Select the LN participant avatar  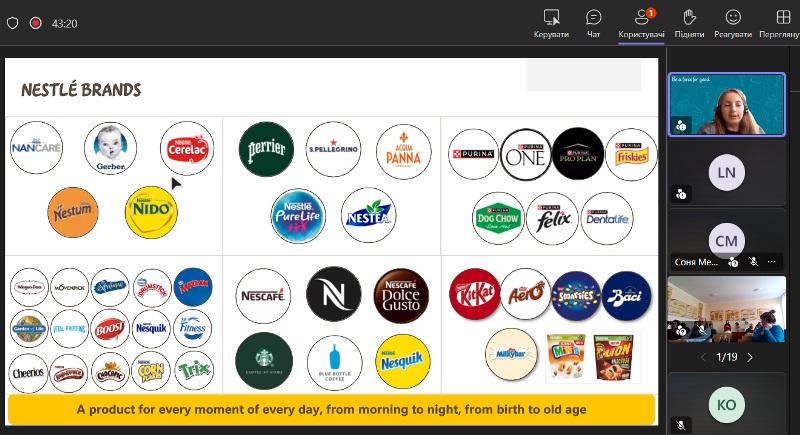coord(727,172)
